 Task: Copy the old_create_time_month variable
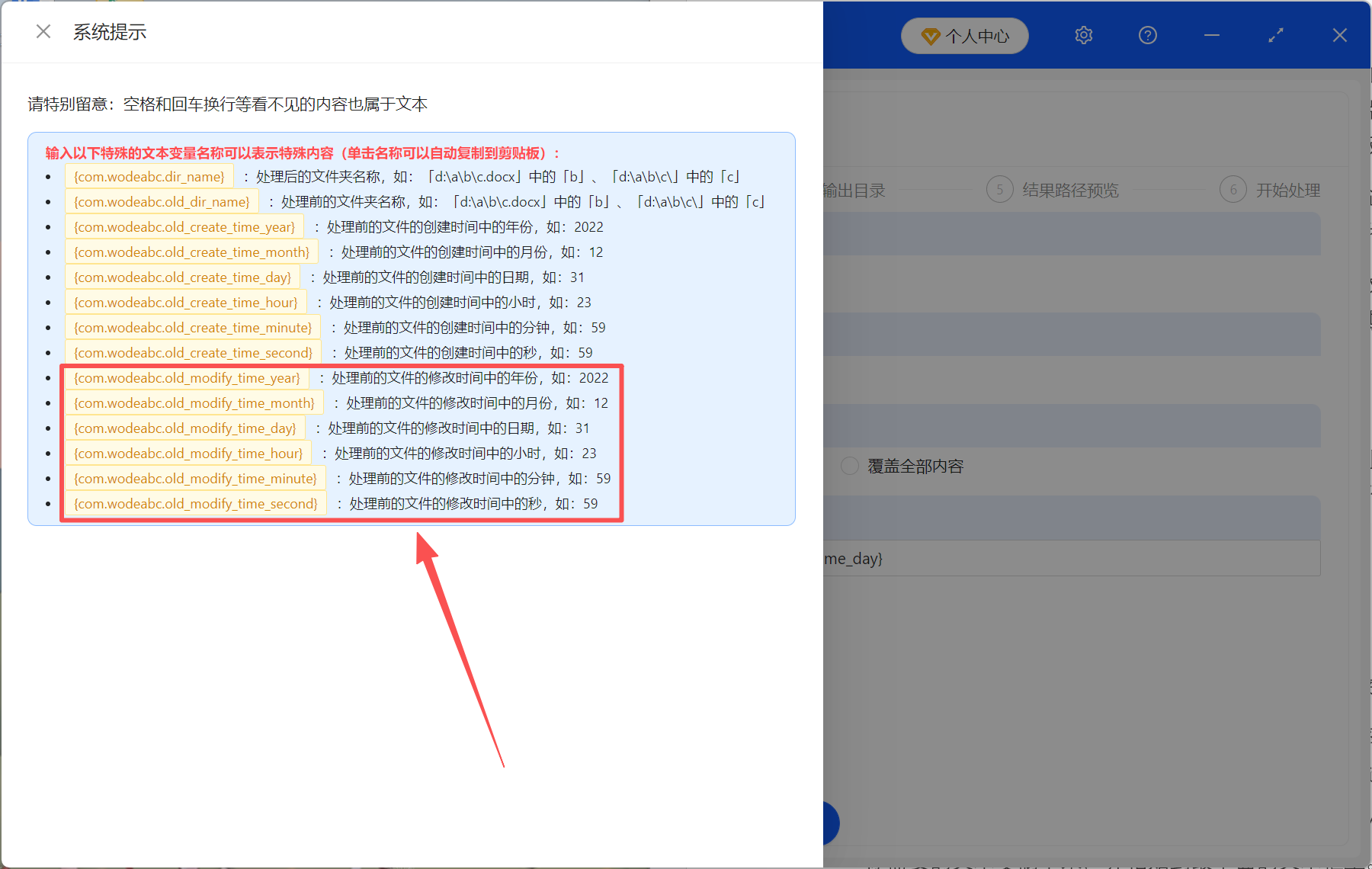[x=191, y=252]
